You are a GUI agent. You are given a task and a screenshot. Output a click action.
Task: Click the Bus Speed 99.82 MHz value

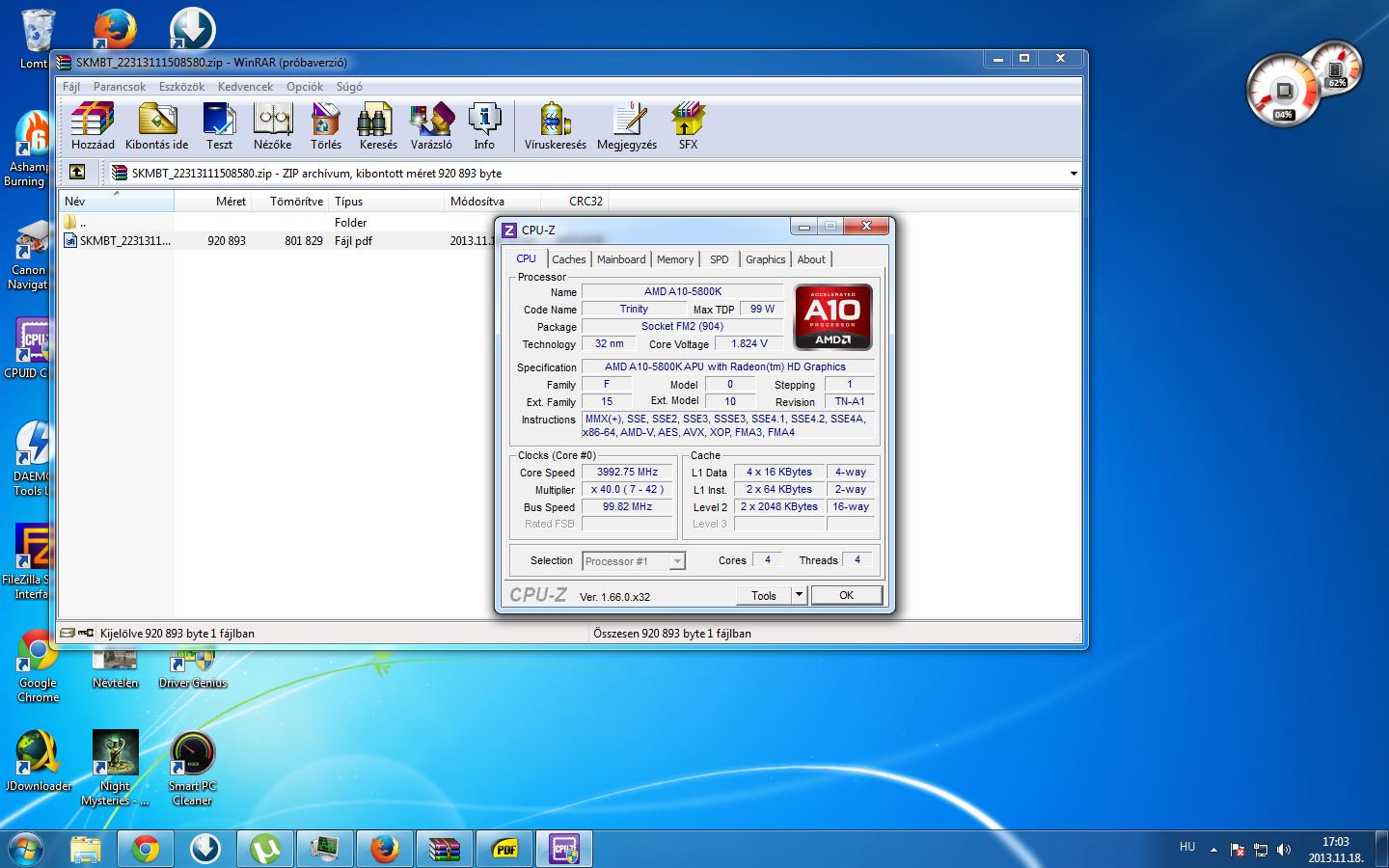coord(627,507)
